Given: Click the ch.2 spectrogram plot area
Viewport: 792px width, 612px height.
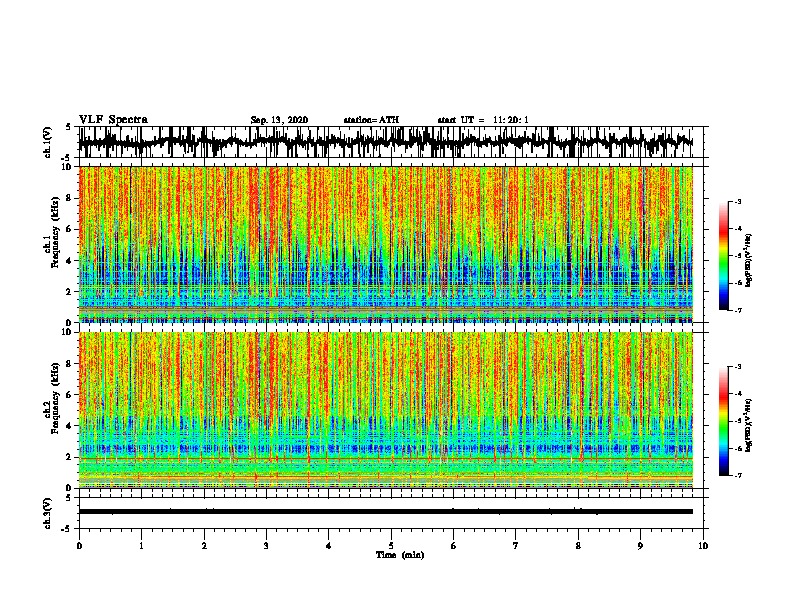Looking at the screenshot, I should [386, 410].
